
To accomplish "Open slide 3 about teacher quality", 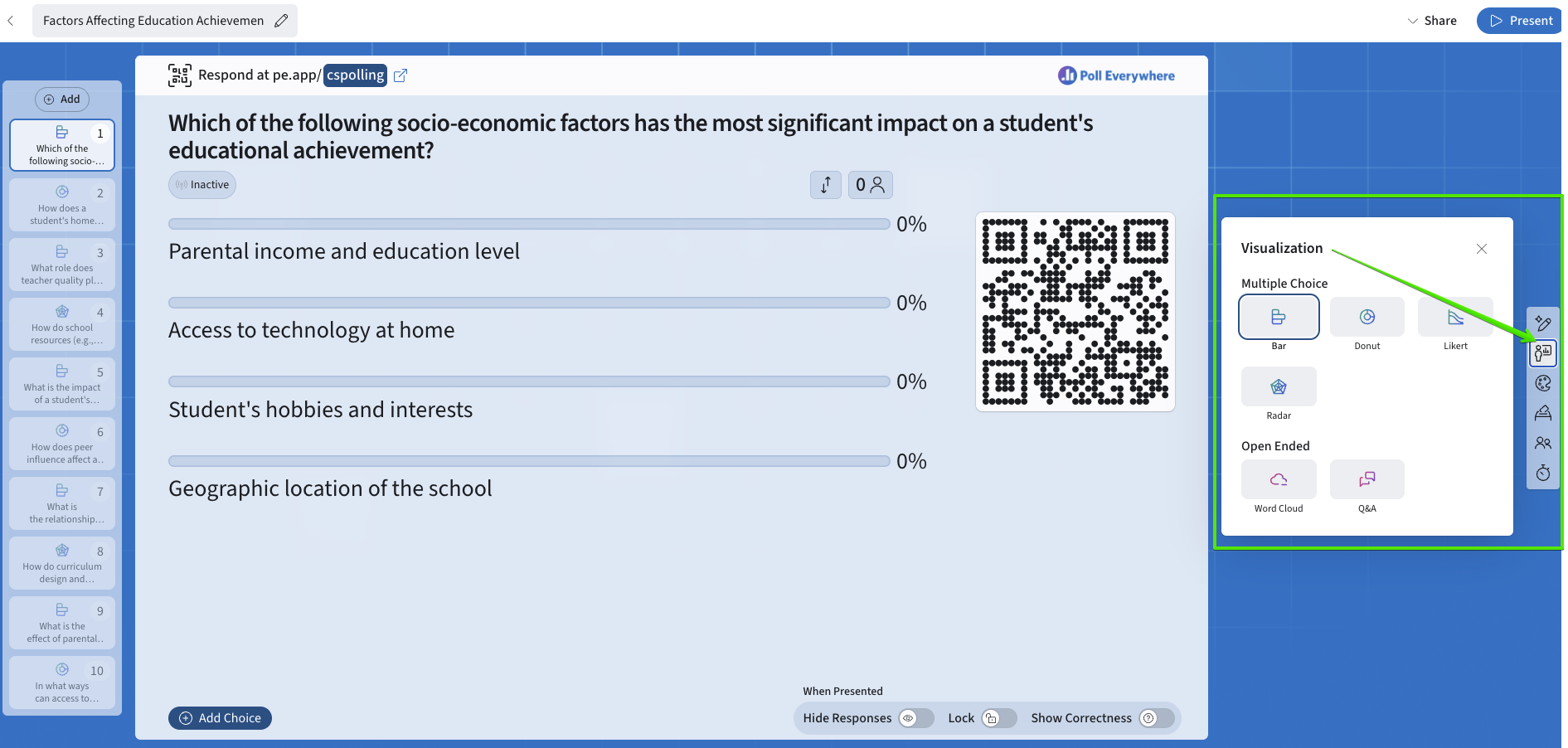I will click(x=61, y=264).
